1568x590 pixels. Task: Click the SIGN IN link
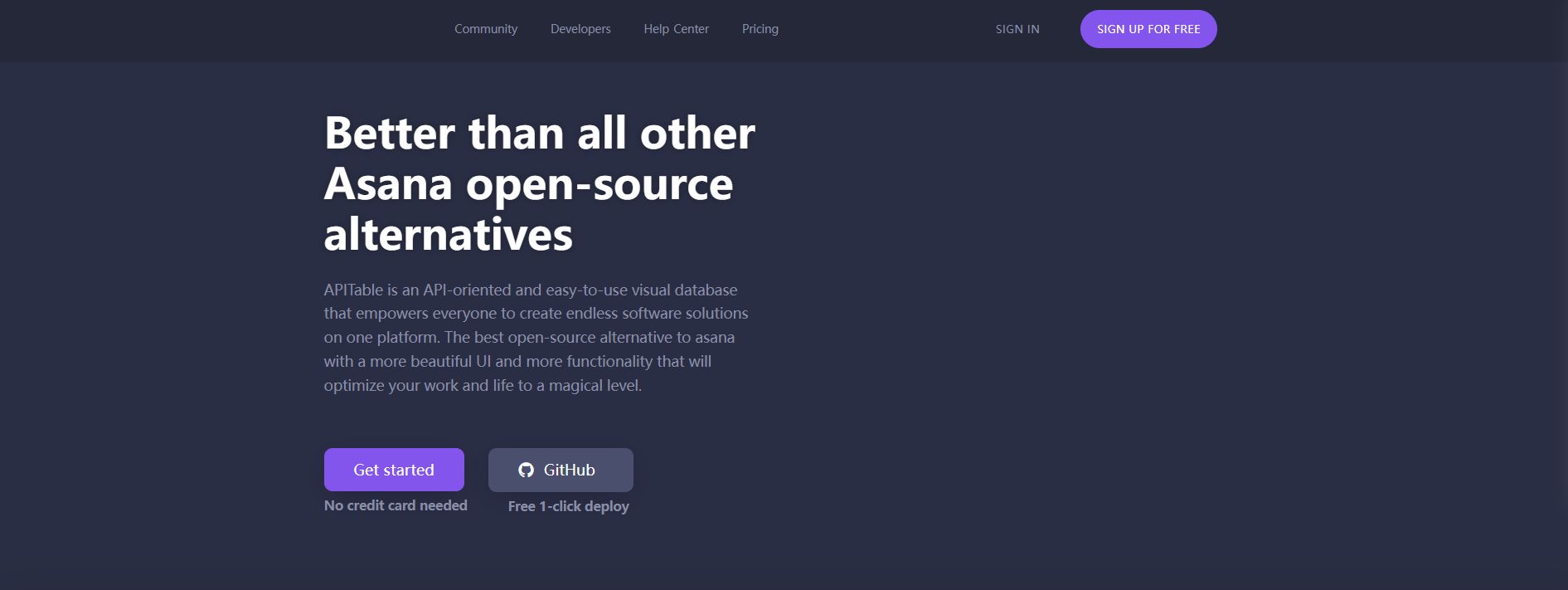pyautogui.click(x=1017, y=29)
